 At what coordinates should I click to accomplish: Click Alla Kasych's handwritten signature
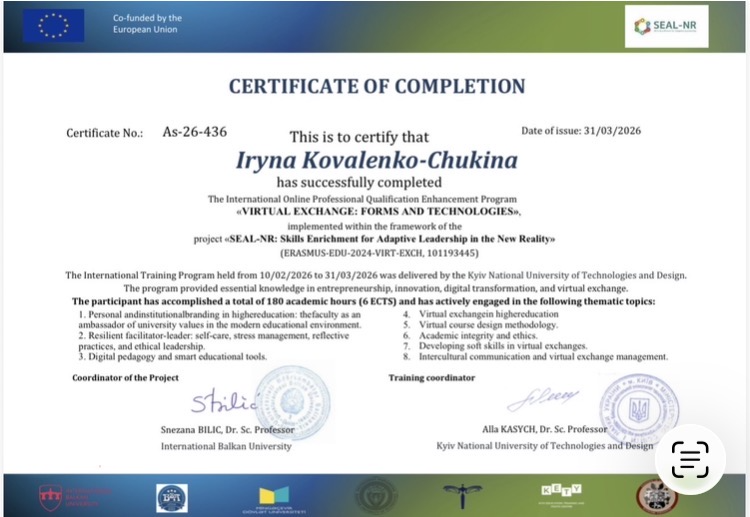click(542, 399)
